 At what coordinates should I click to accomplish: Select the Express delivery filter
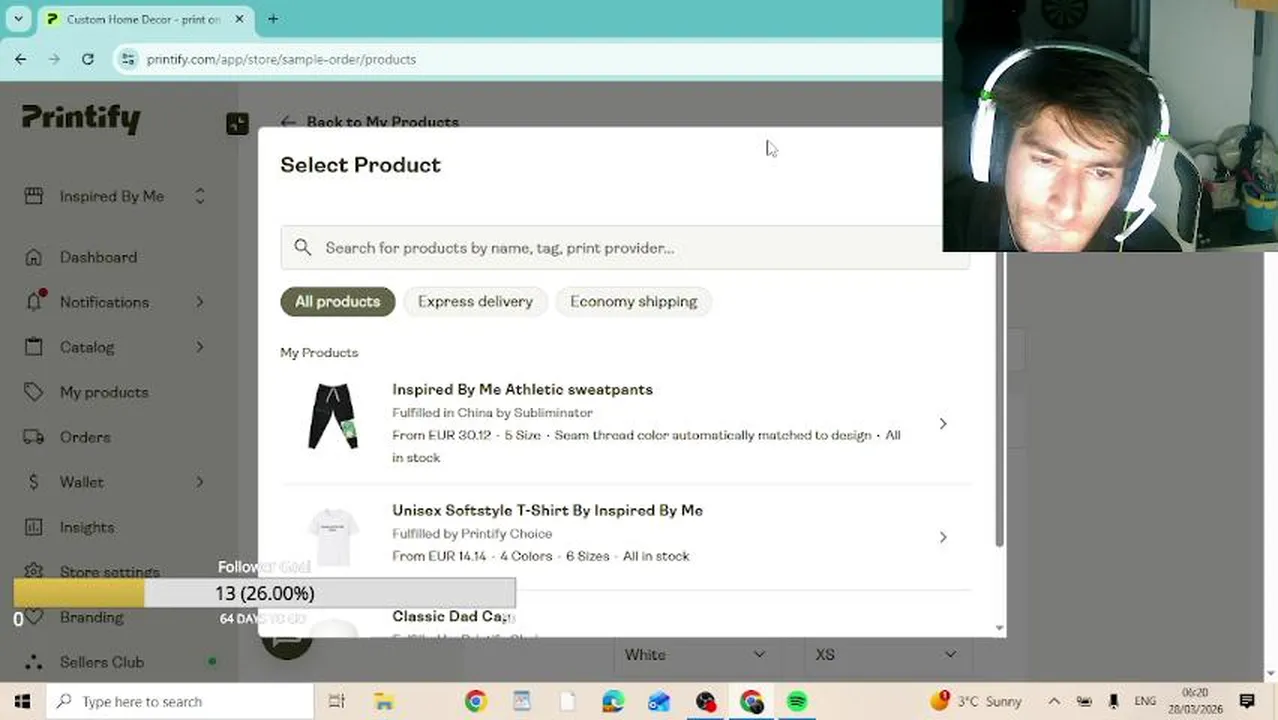point(475,301)
